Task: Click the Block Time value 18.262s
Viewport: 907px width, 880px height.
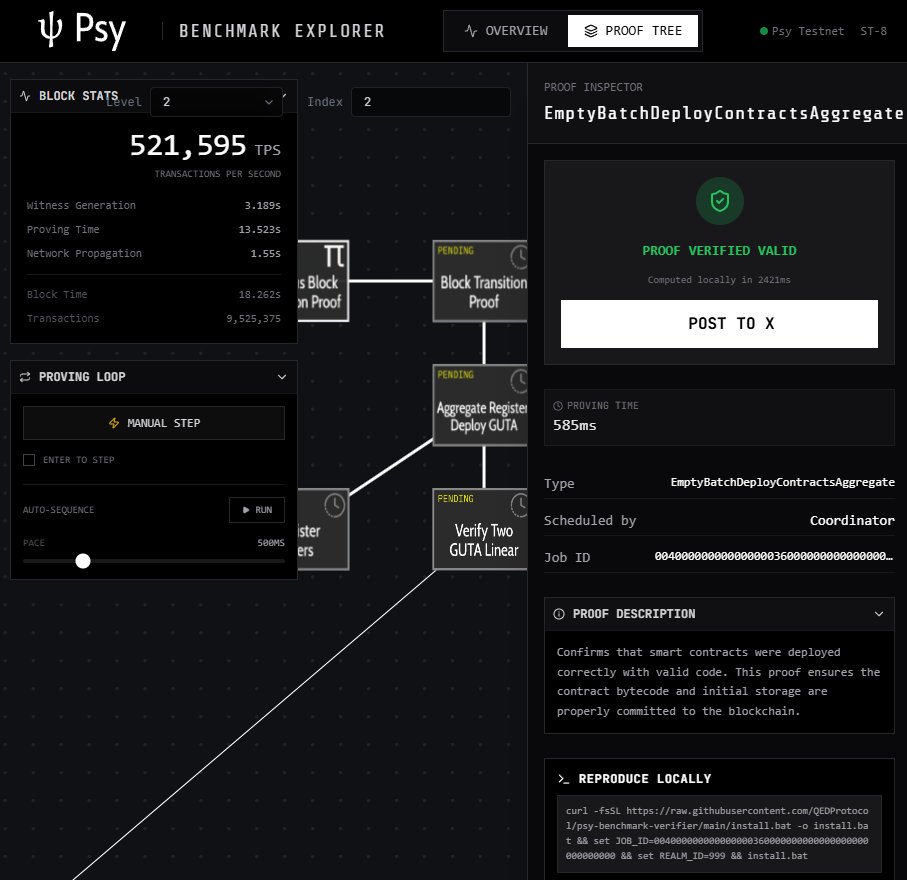Action: [260, 294]
